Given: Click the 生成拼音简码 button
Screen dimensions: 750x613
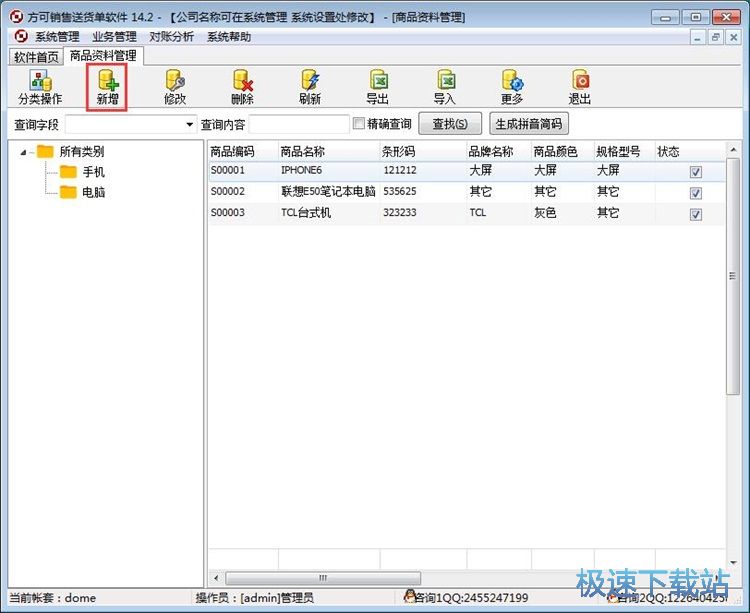Looking at the screenshot, I should pyautogui.click(x=529, y=124).
